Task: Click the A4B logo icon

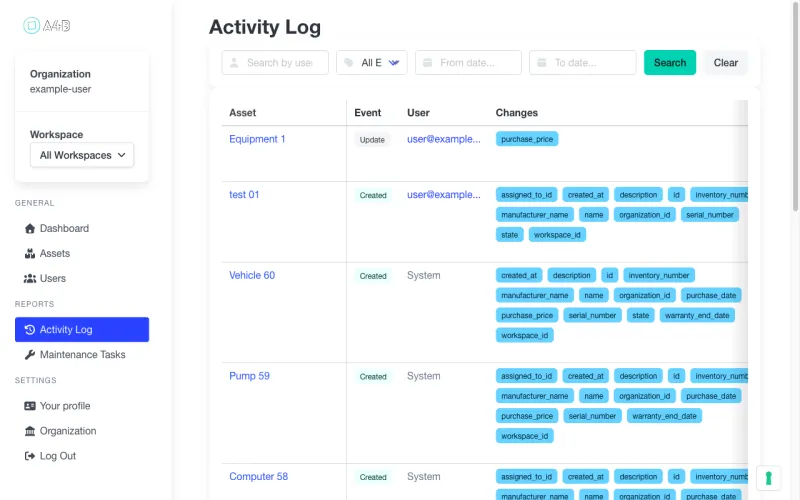Action: 31,25
